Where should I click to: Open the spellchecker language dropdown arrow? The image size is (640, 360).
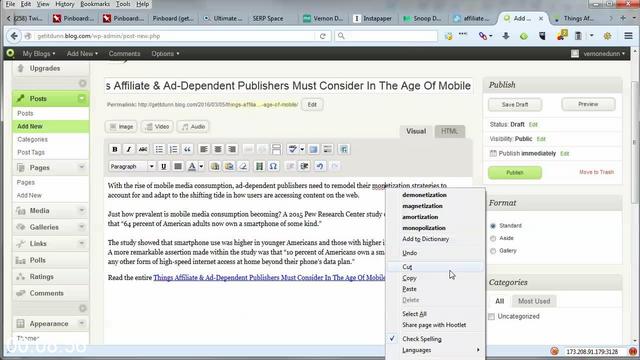(x=302, y=149)
